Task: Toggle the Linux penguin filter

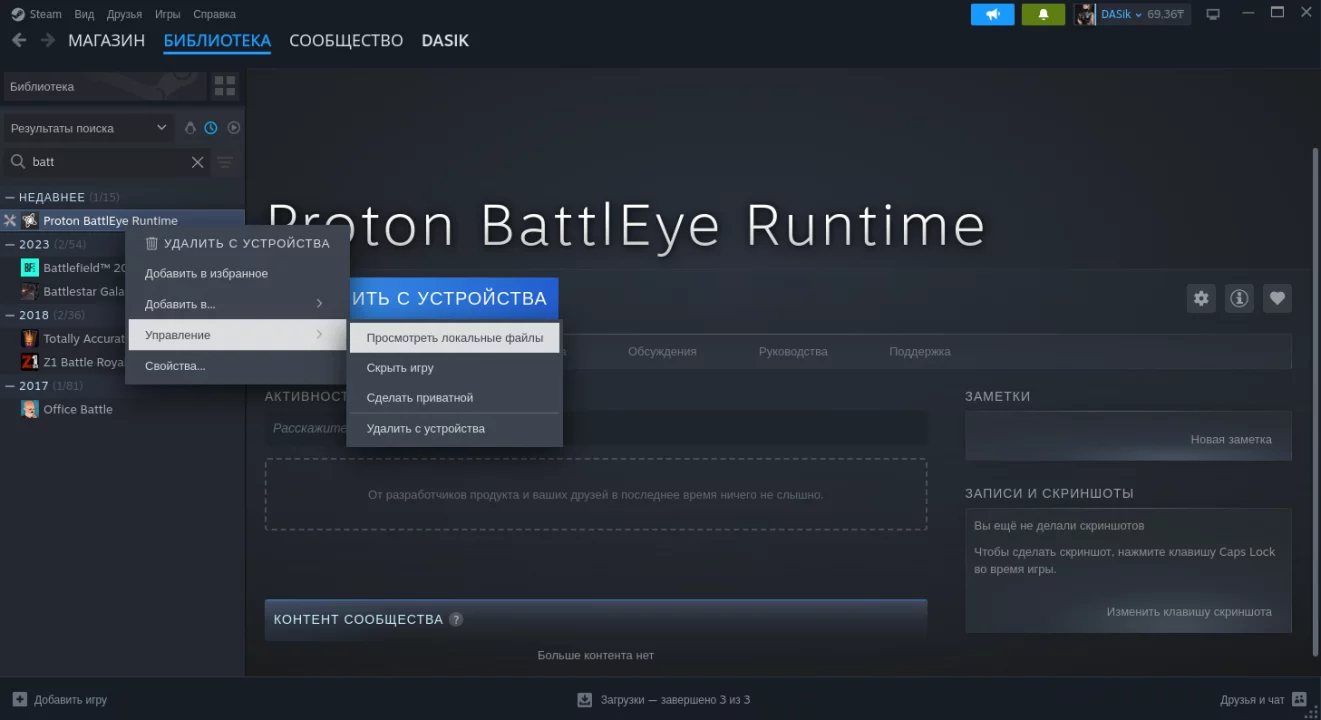Action: click(190, 128)
